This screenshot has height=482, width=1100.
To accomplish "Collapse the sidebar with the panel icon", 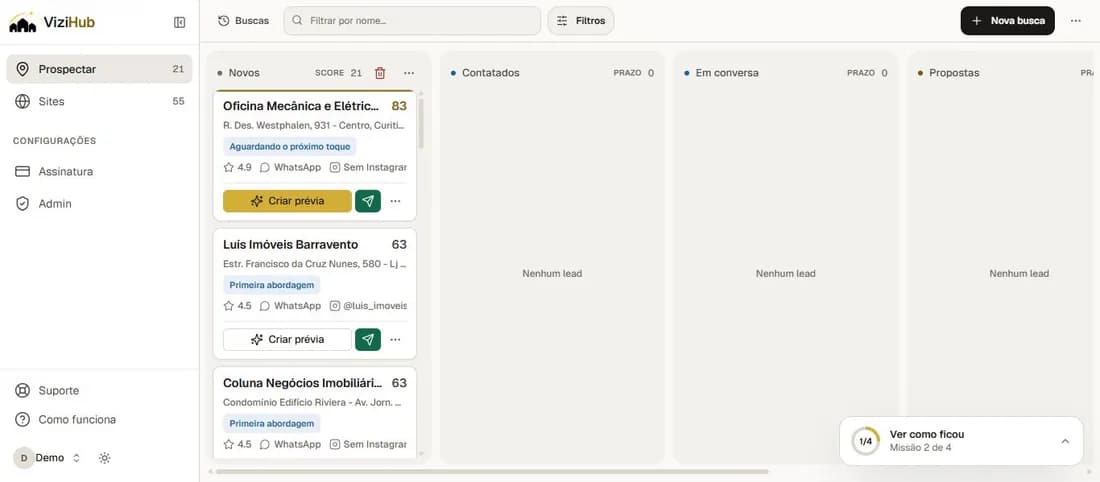I will [x=180, y=22].
